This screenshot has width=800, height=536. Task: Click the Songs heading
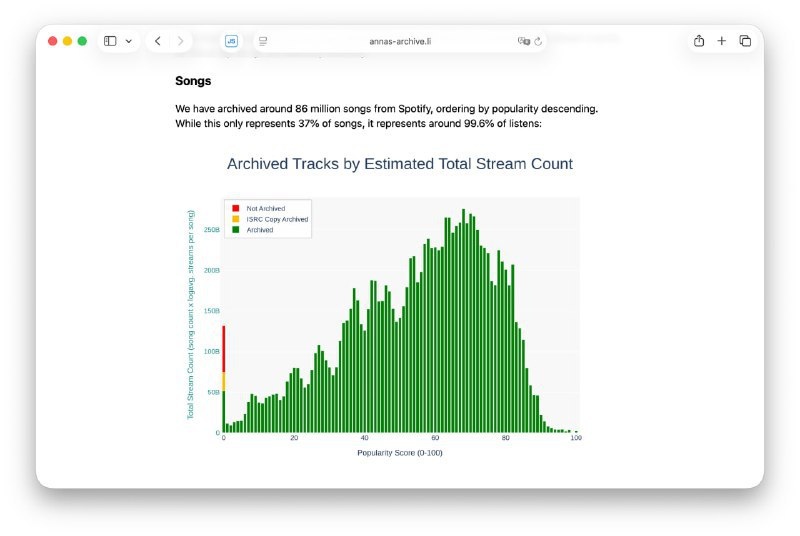click(193, 81)
